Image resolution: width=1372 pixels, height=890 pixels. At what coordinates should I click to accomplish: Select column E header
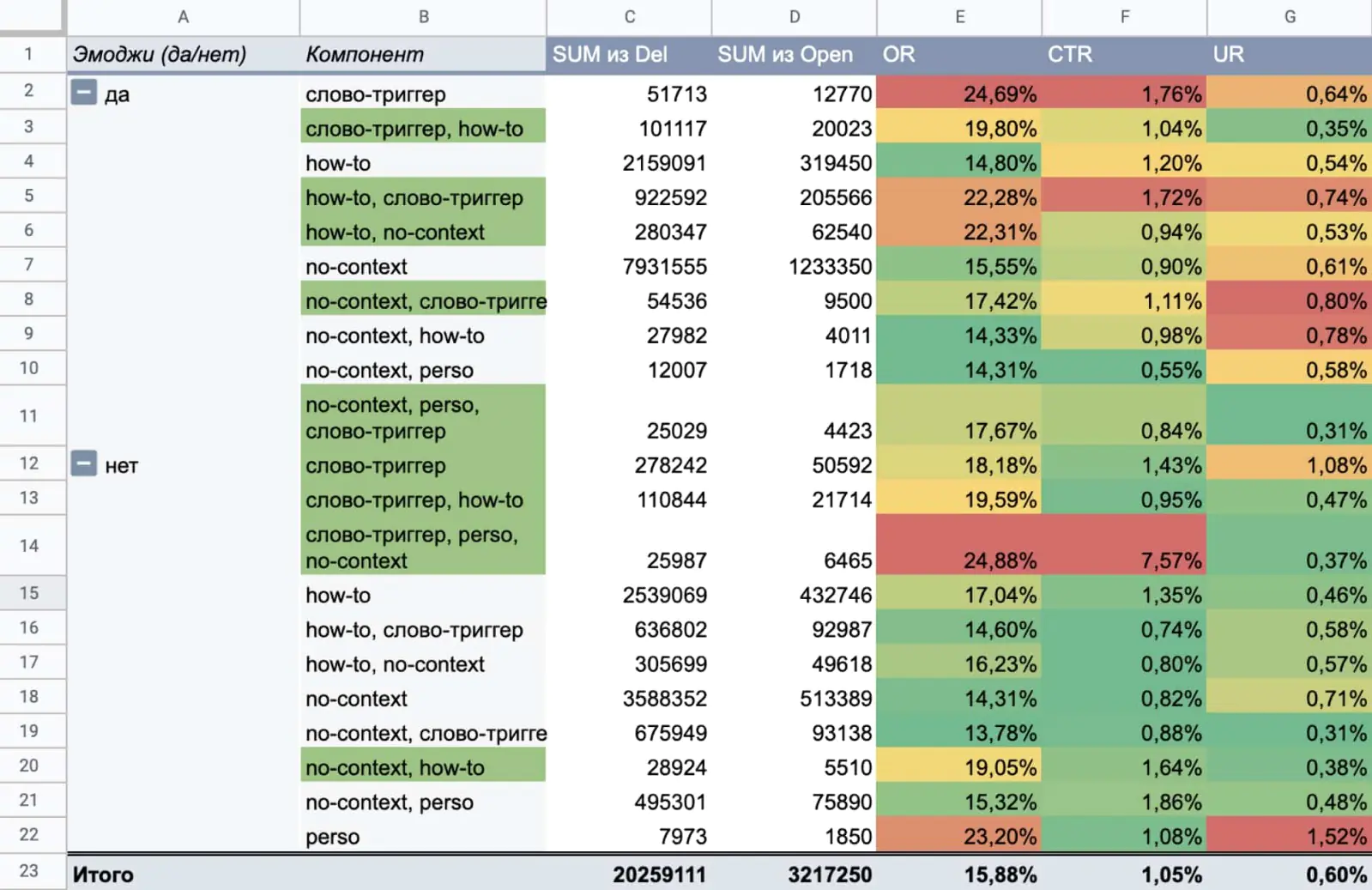coord(959,16)
